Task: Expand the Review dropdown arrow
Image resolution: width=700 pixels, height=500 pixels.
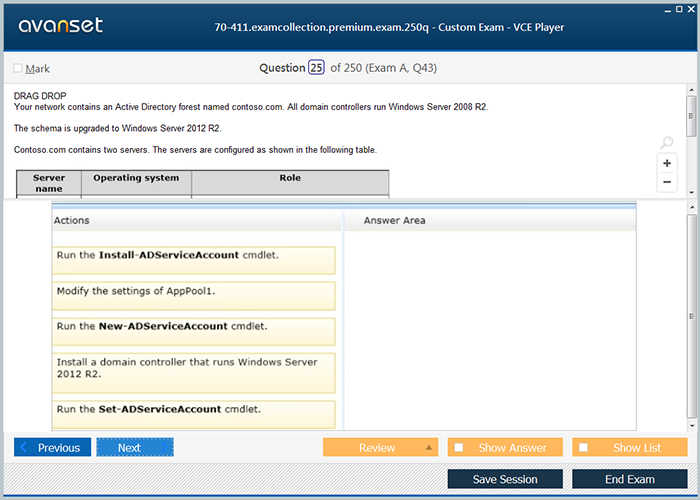Action: [x=428, y=447]
